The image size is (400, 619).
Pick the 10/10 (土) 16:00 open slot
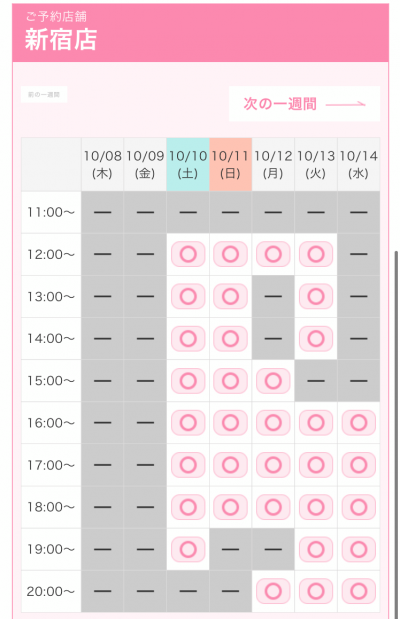[188, 423]
